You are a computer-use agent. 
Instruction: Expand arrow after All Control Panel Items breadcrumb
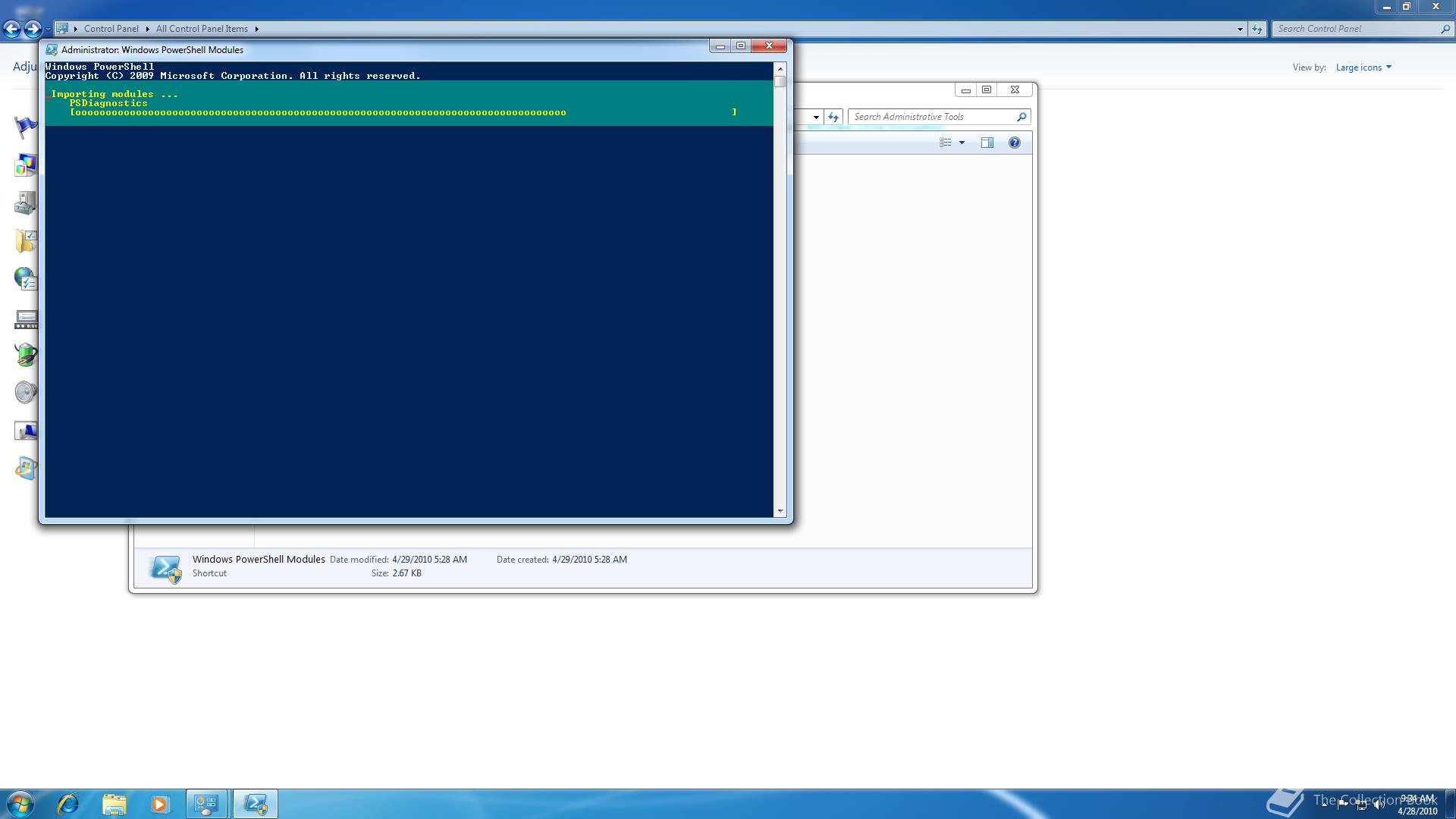[x=256, y=29]
